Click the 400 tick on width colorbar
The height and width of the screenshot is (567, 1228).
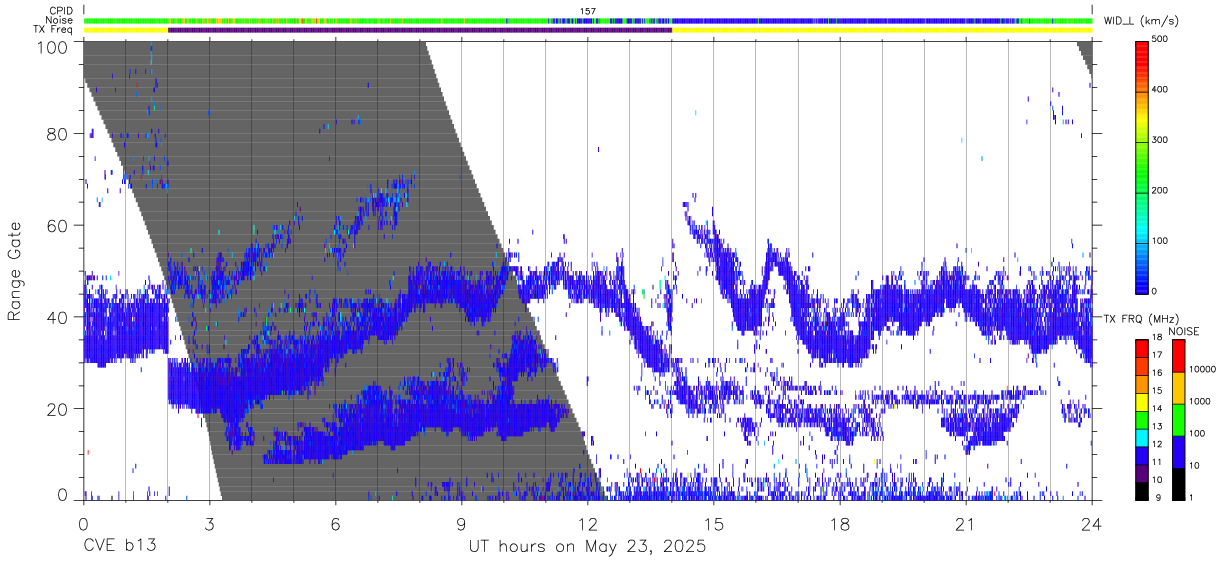point(1160,90)
